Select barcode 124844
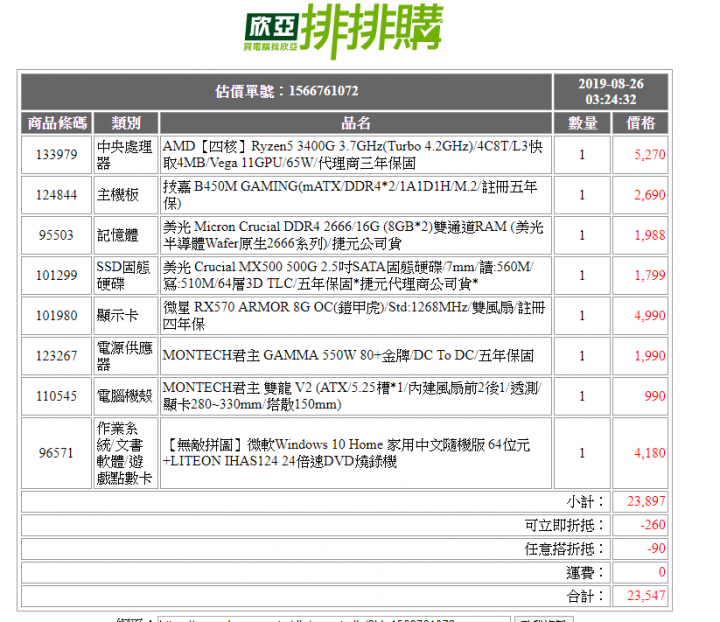 coord(56,195)
